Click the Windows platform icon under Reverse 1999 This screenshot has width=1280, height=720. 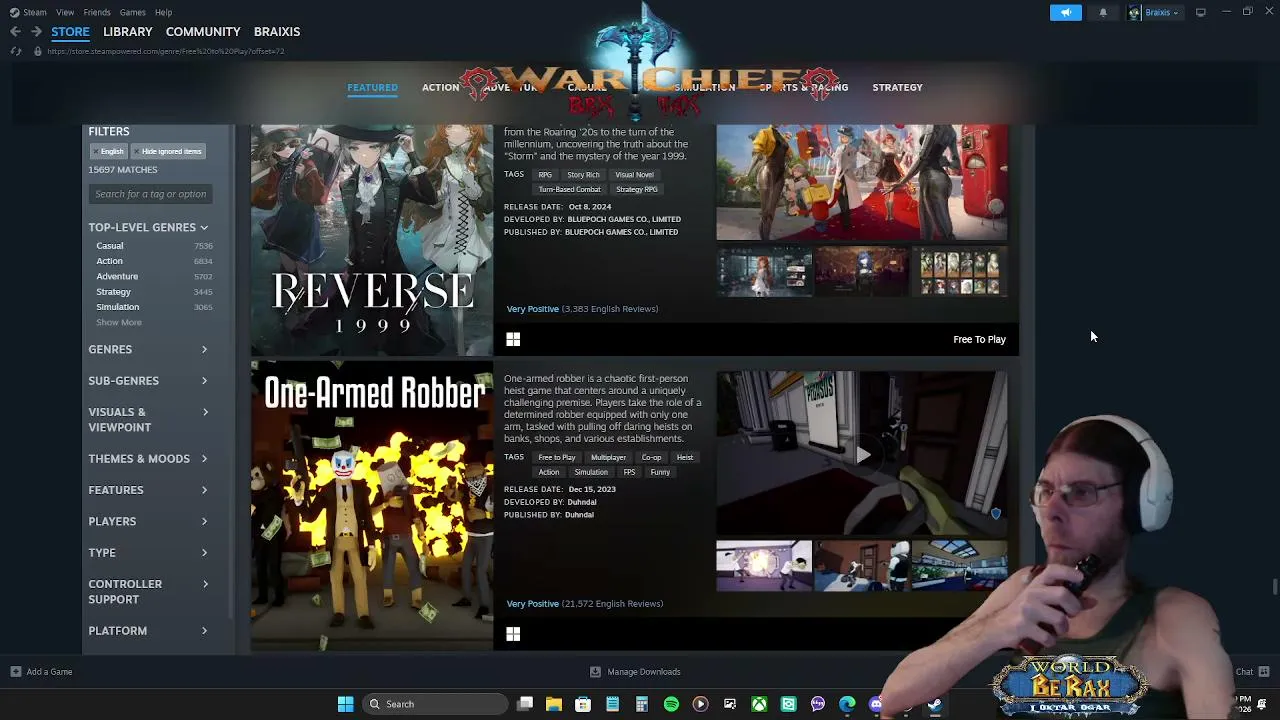(513, 340)
